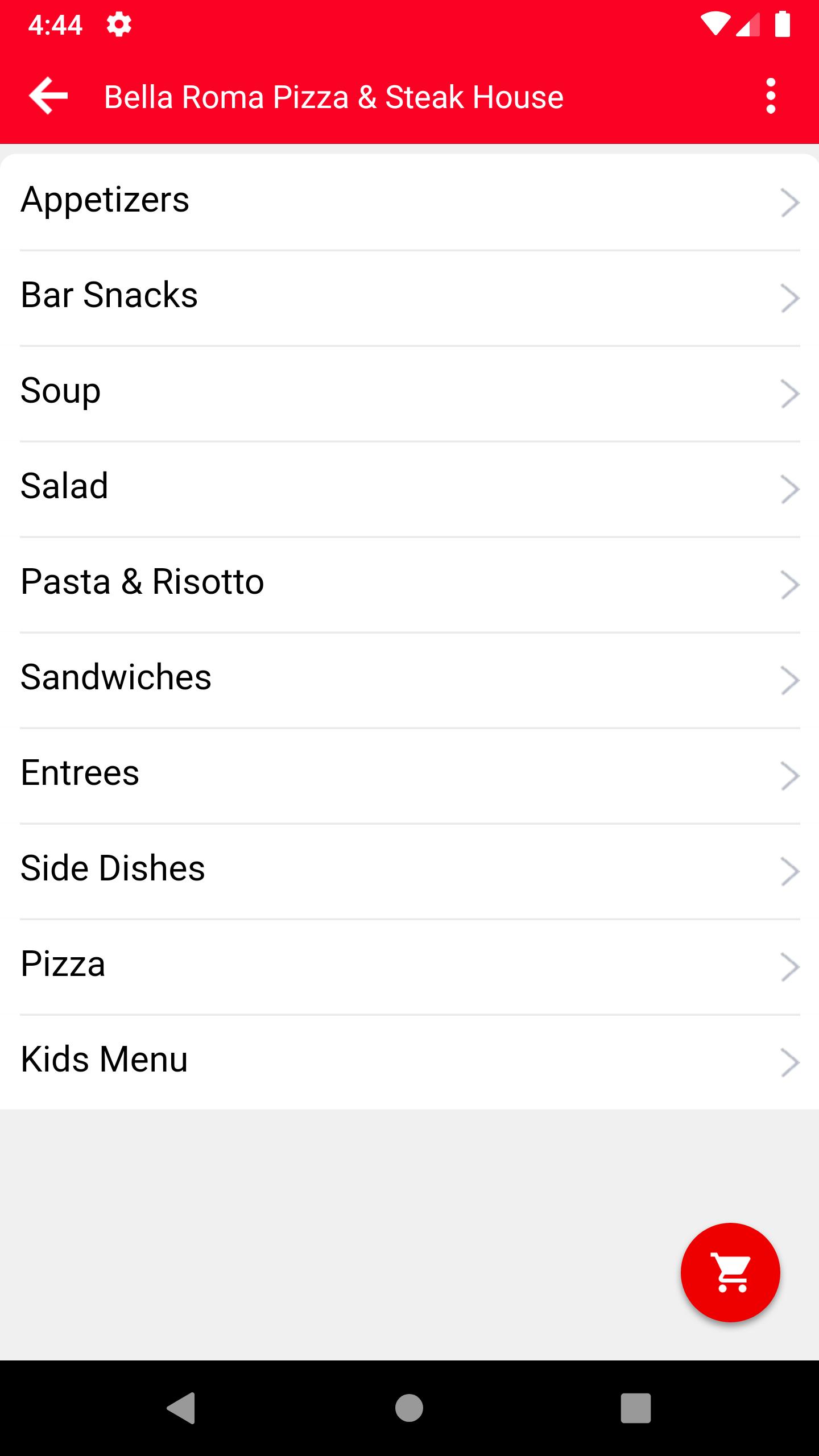Open the shopping cart floating button

730,1272
